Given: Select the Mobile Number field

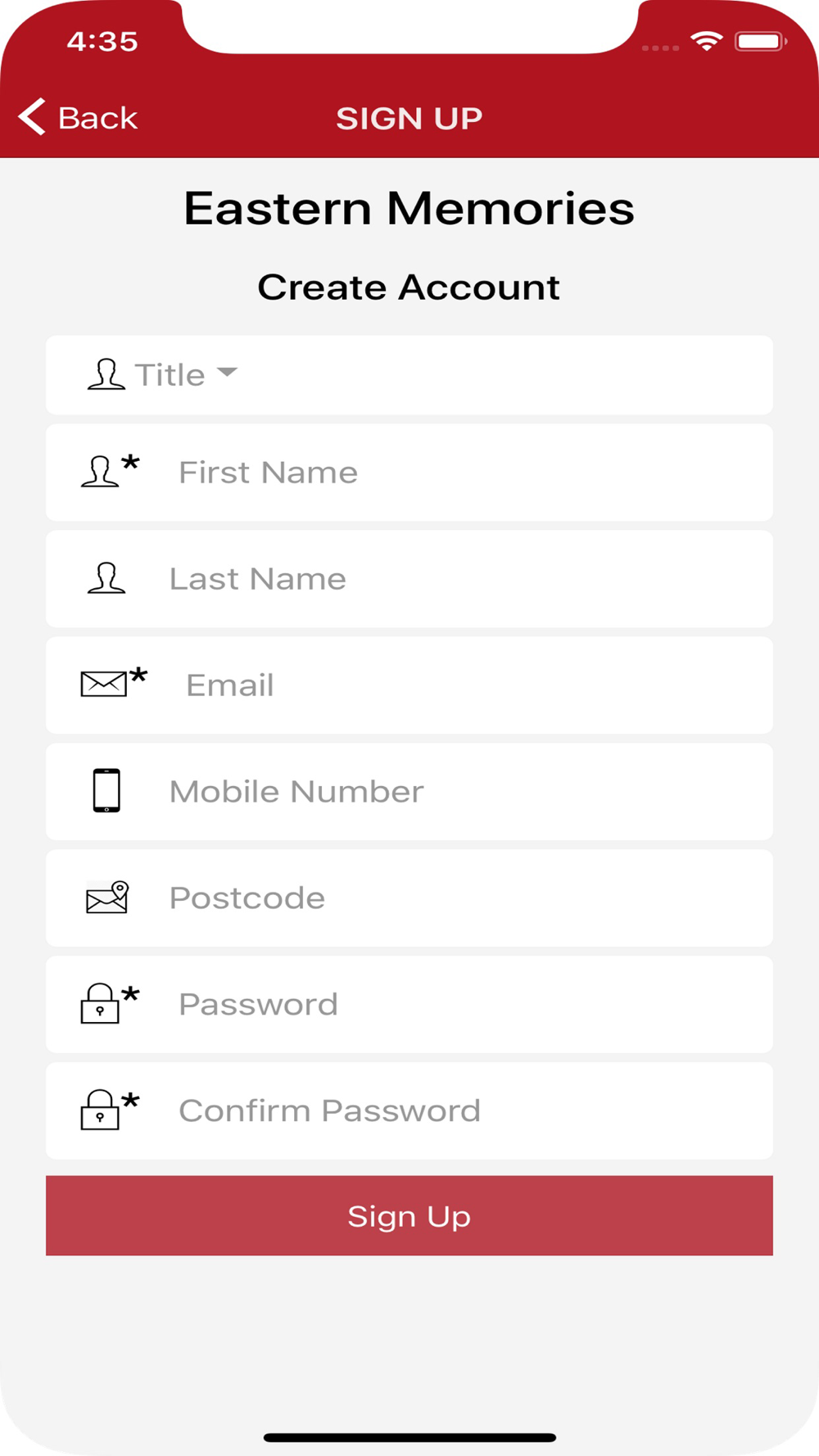Looking at the screenshot, I should [409, 792].
